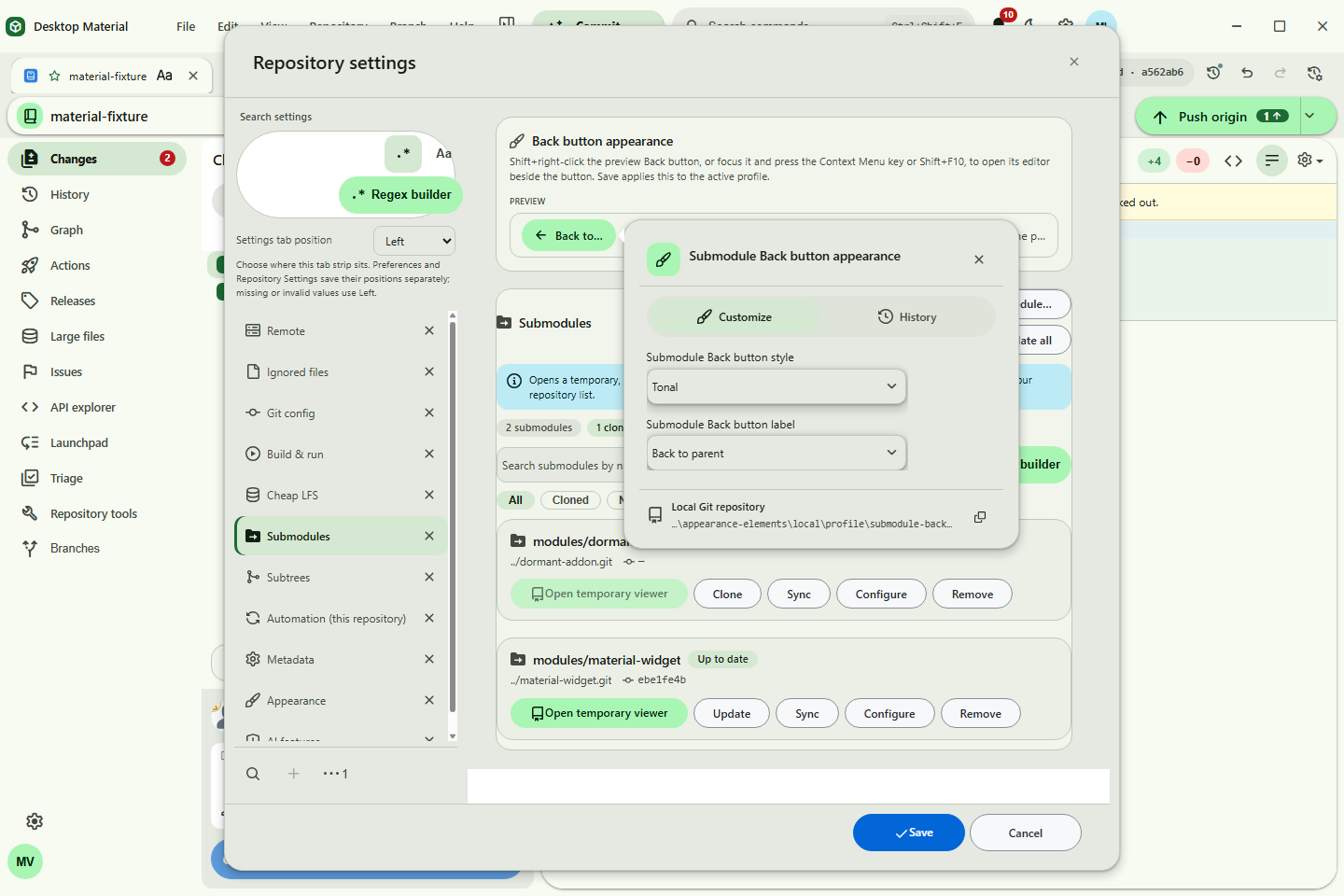The height and width of the screenshot is (896, 1344).
Task: Click the Desktop Material app logo
Action: (x=16, y=26)
